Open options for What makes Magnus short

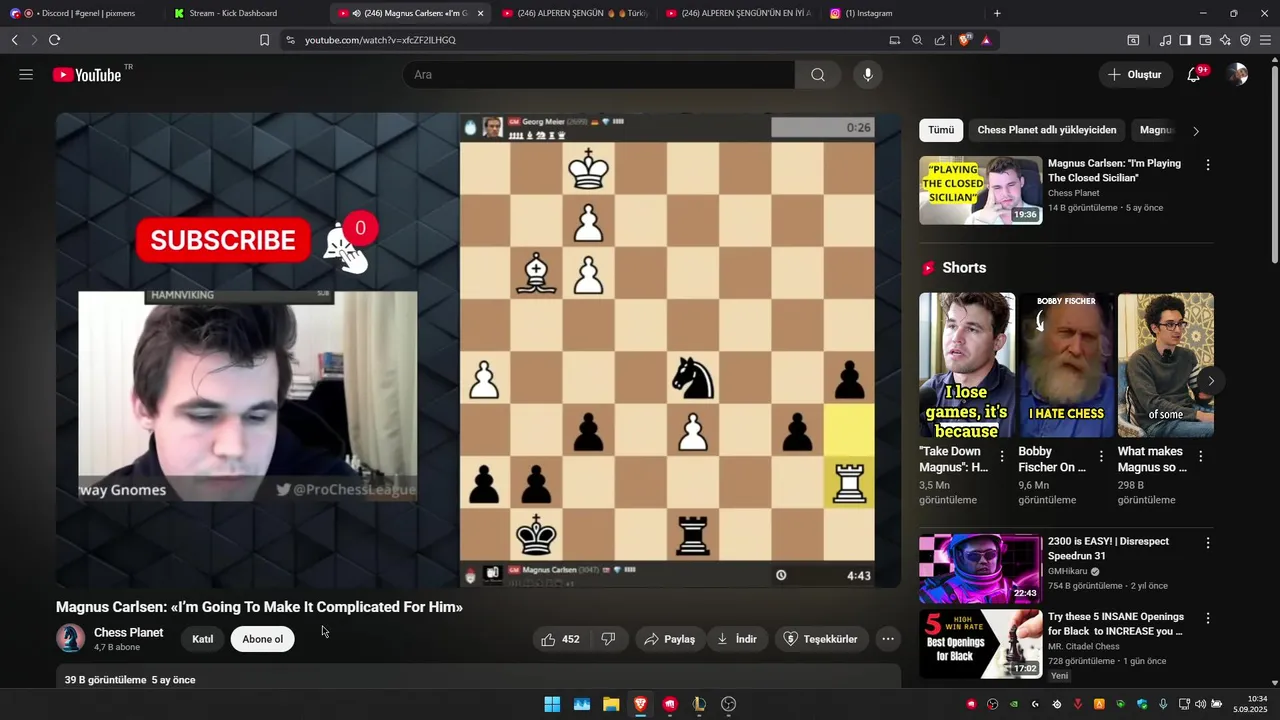(1201, 456)
